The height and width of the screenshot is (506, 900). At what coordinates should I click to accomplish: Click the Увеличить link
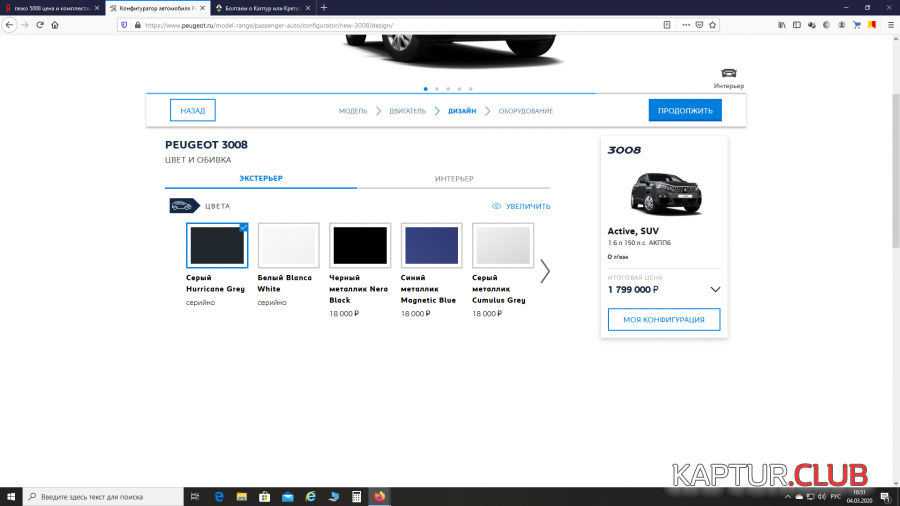click(x=527, y=206)
